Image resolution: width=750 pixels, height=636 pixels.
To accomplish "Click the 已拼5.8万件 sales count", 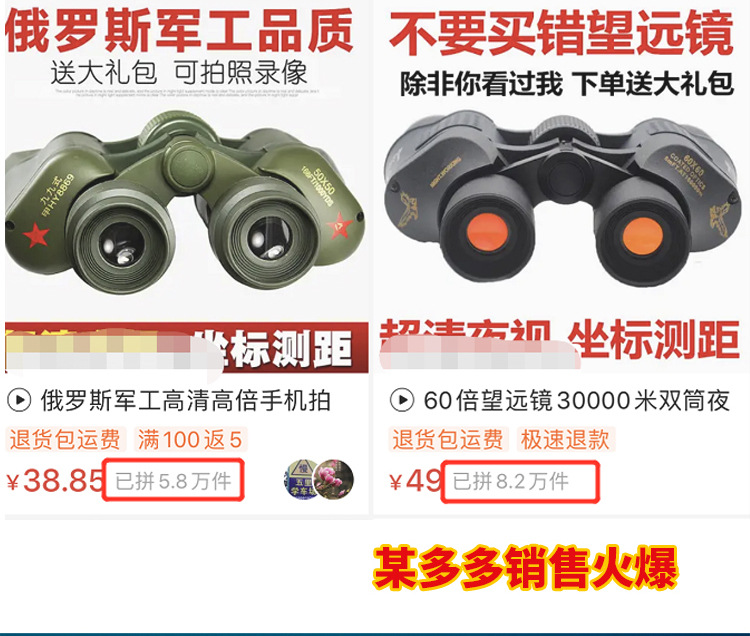I will coord(173,481).
